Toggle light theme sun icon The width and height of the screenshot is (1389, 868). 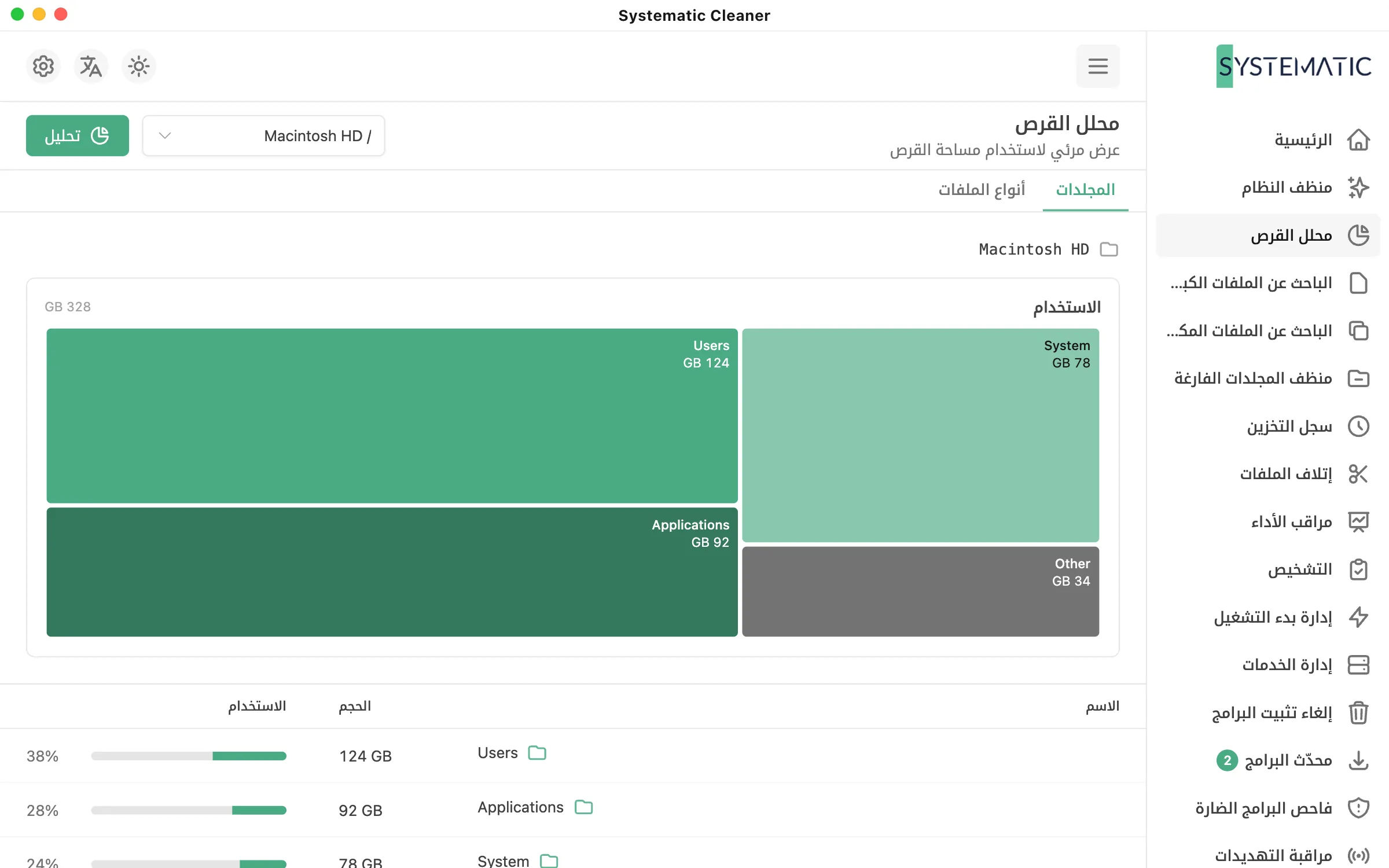pos(139,67)
